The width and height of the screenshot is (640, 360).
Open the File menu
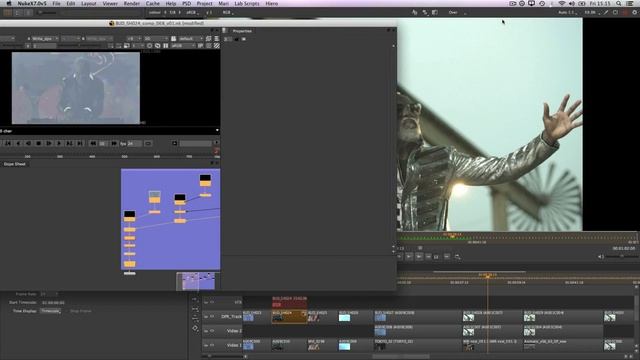tap(56, 3)
